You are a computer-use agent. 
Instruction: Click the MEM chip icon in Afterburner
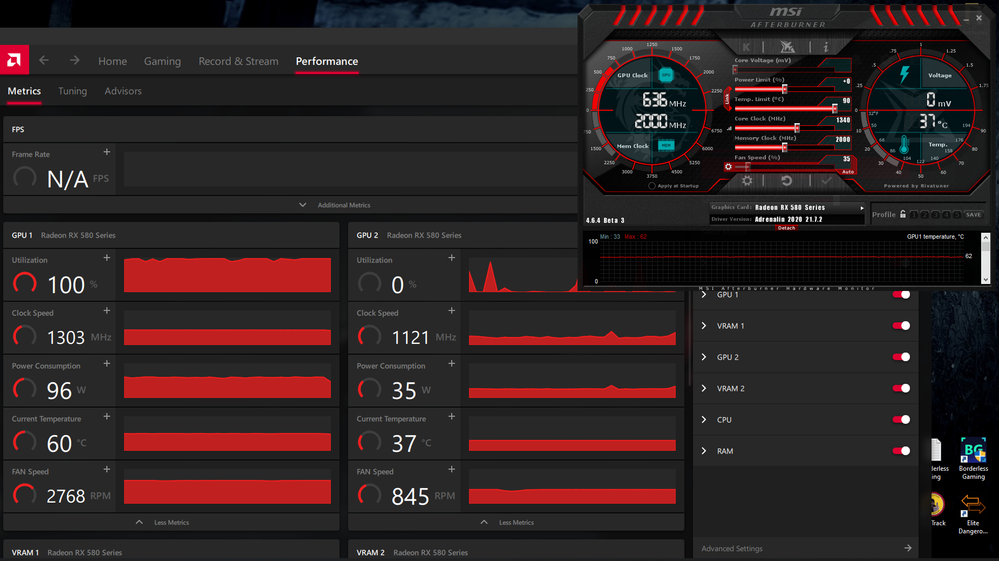666,146
